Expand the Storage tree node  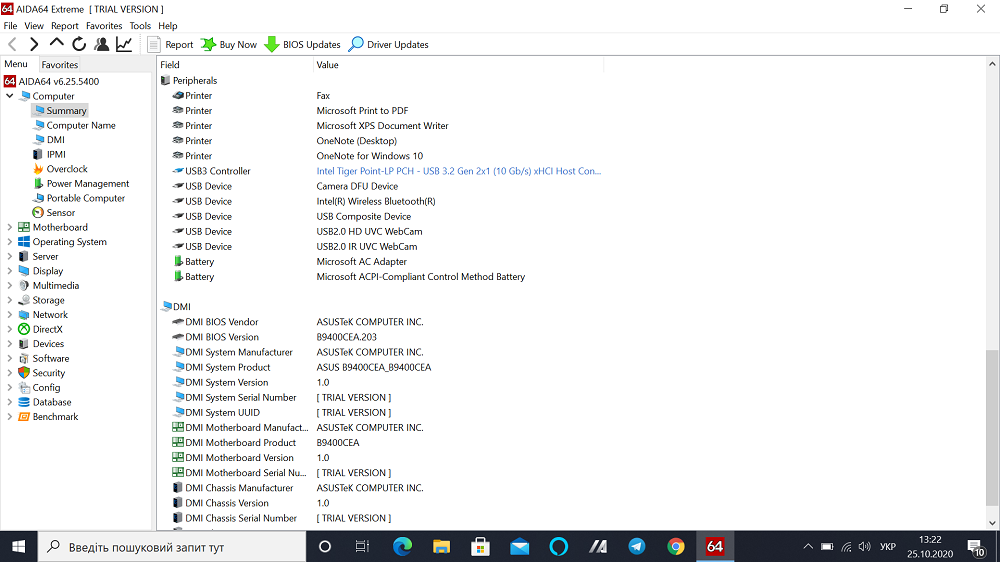click(10, 300)
